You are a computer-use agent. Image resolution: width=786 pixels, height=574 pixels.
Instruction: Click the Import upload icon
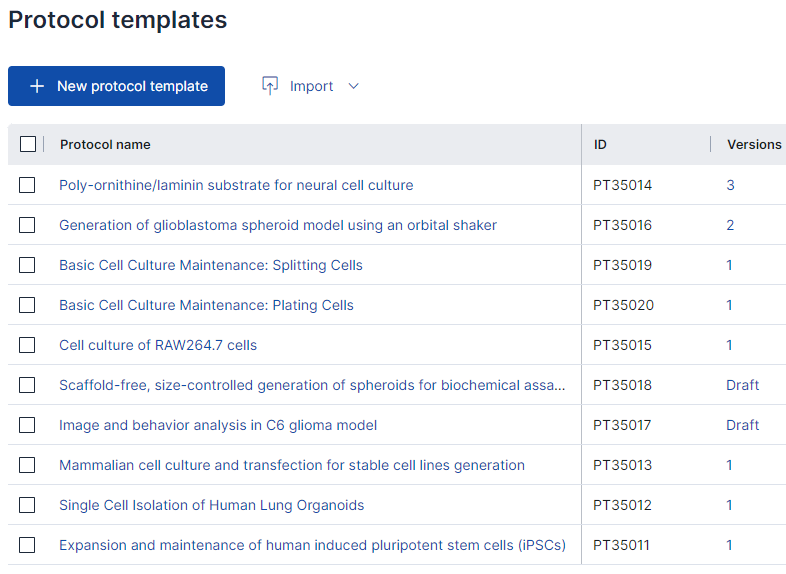(270, 86)
